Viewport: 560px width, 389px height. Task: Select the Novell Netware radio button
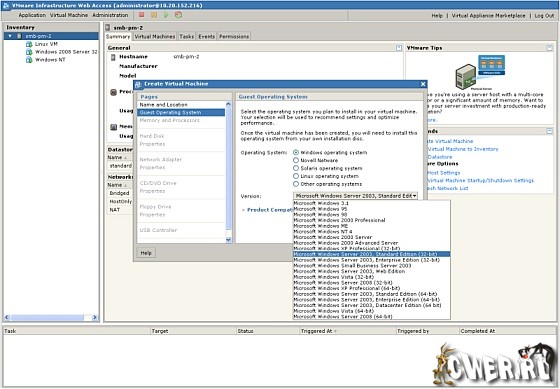(296, 160)
